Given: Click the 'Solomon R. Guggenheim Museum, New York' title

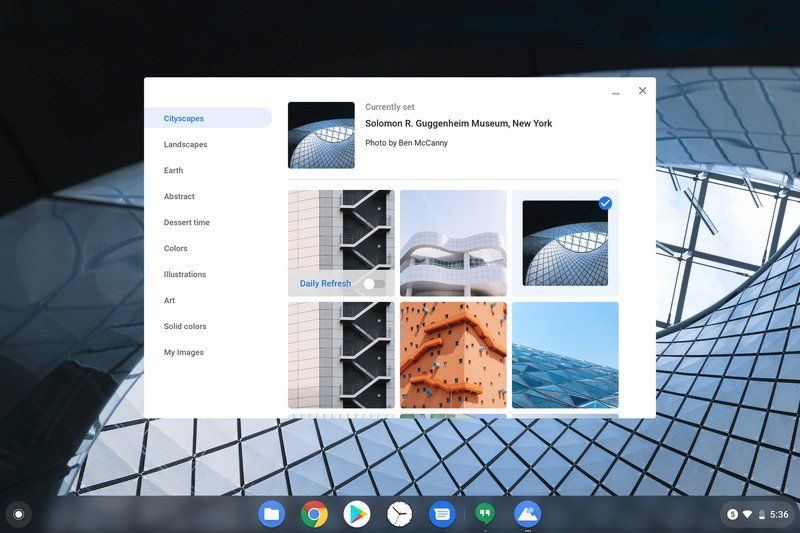Looking at the screenshot, I should [459, 123].
